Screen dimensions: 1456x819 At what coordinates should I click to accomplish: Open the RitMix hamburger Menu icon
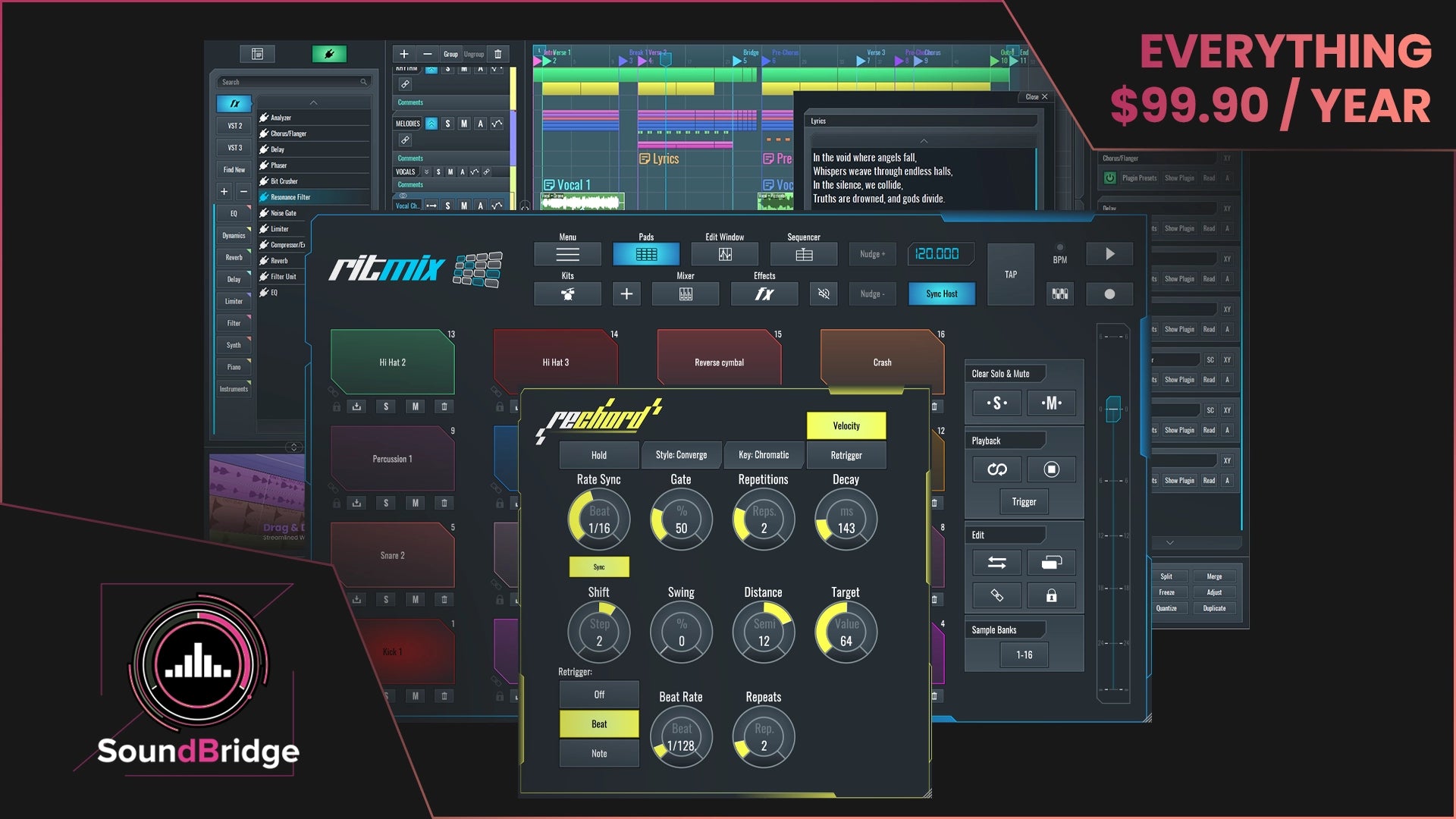tap(567, 255)
